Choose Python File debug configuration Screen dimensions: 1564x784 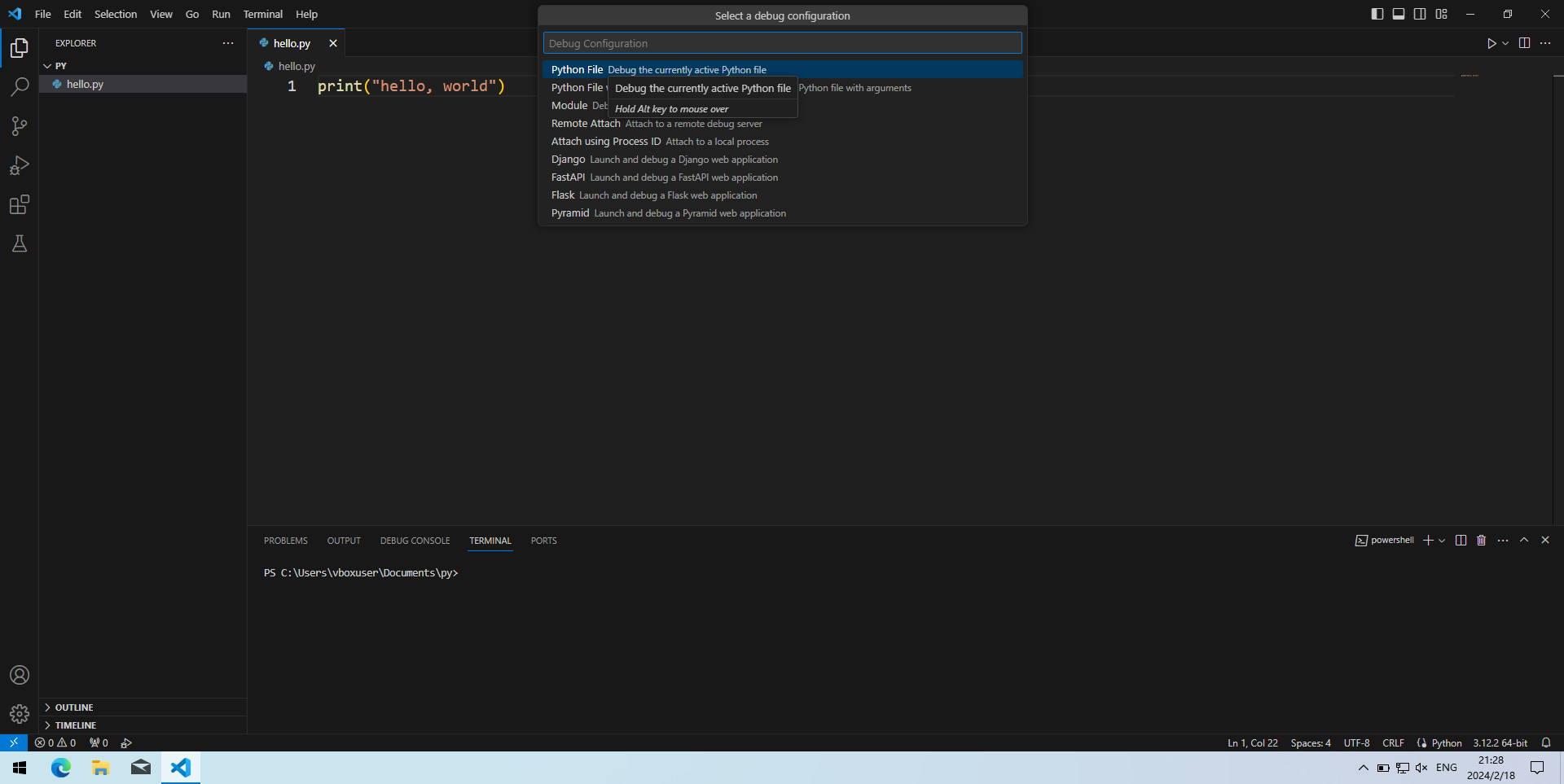(x=782, y=70)
